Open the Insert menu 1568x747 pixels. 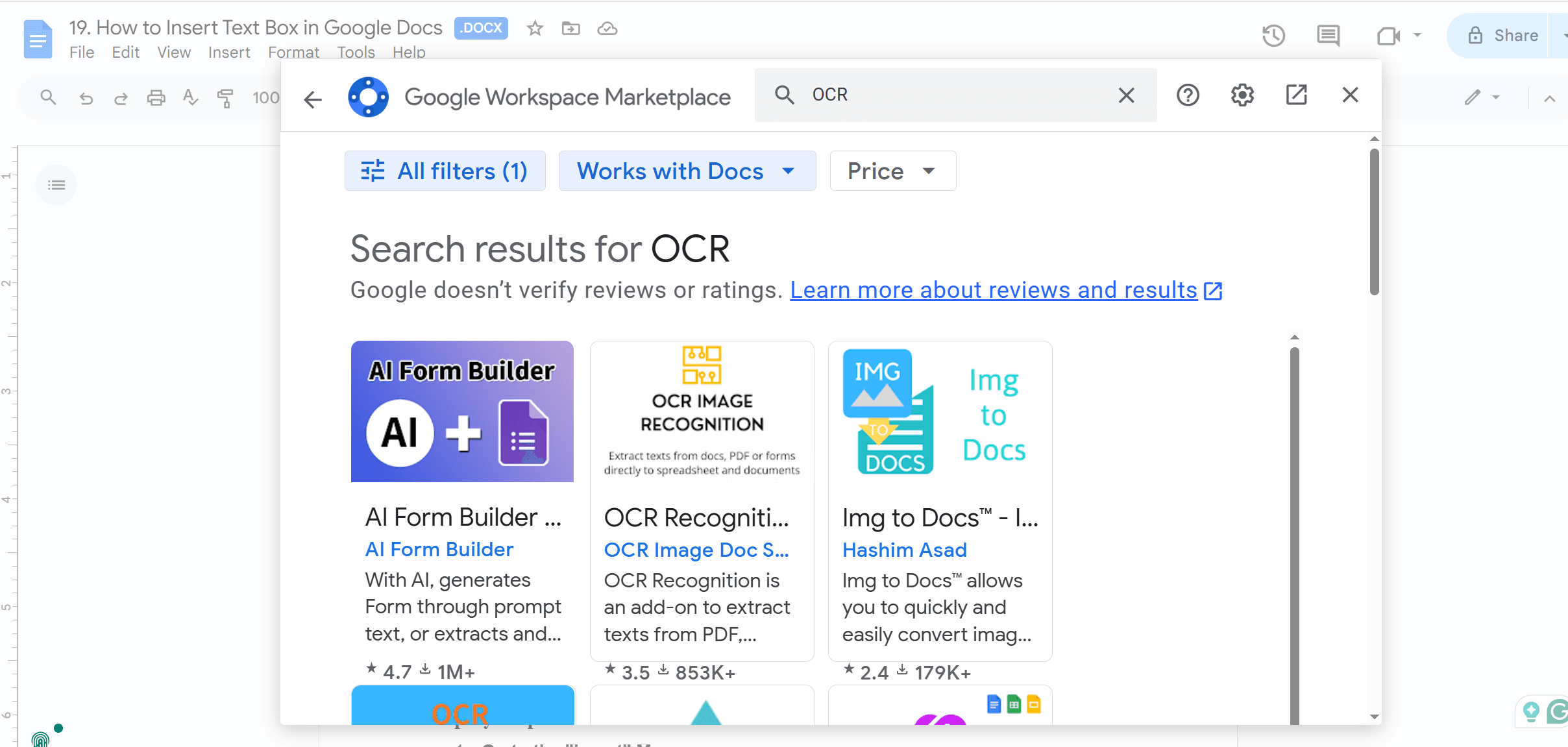pos(229,53)
